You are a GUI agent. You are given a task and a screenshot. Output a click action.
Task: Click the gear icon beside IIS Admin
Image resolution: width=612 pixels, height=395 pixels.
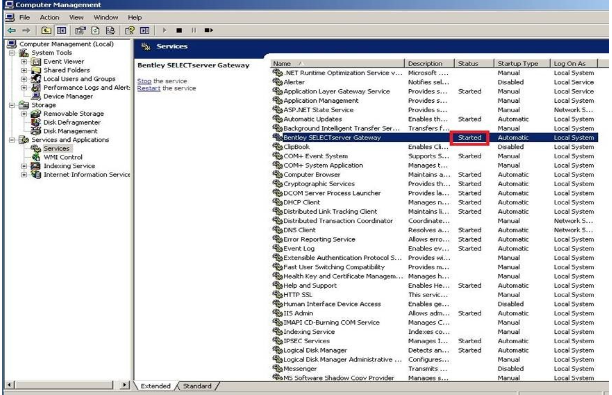(278, 313)
